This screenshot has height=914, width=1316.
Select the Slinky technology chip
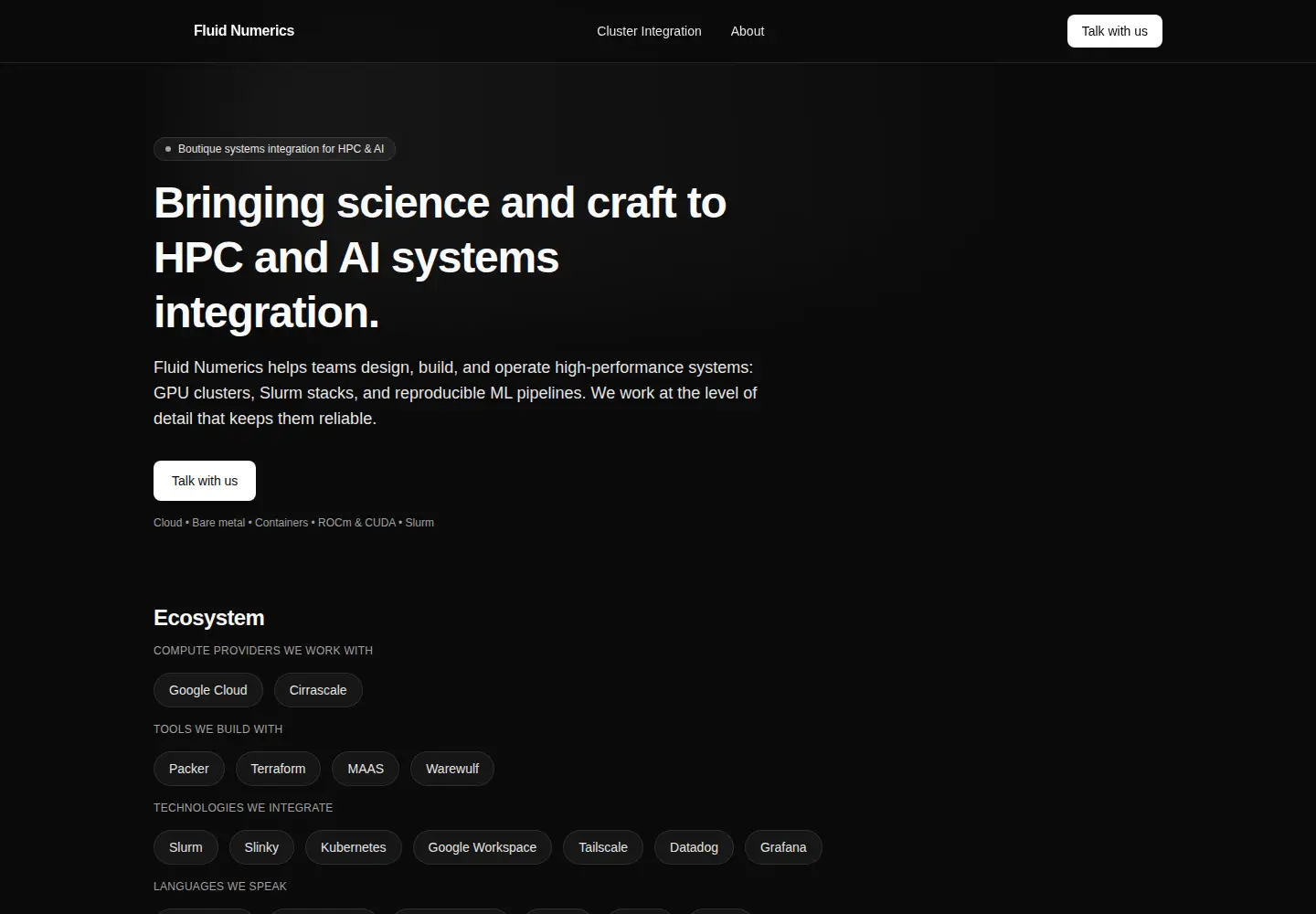click(x=261, y=847)
